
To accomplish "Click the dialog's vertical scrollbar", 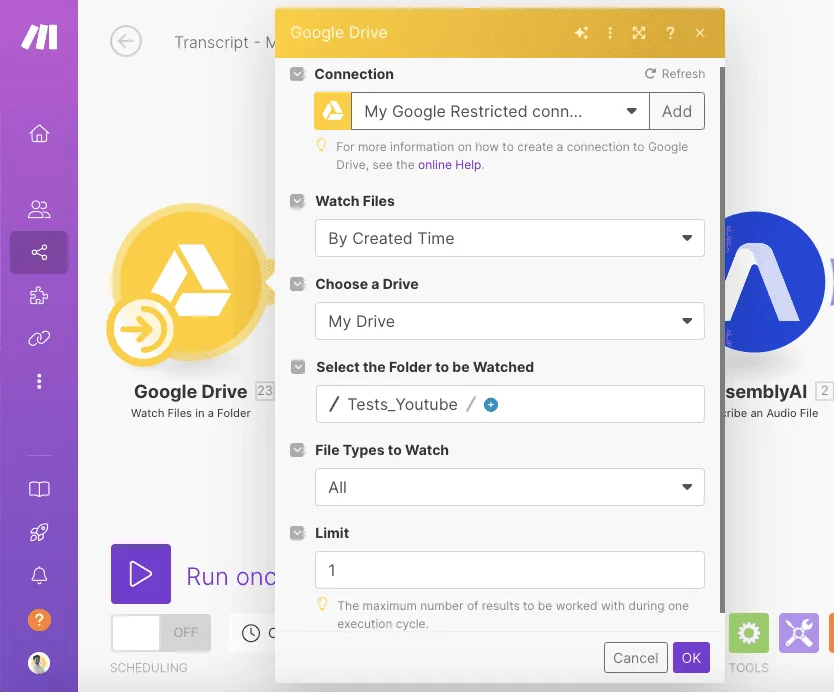I will [722, 339].
